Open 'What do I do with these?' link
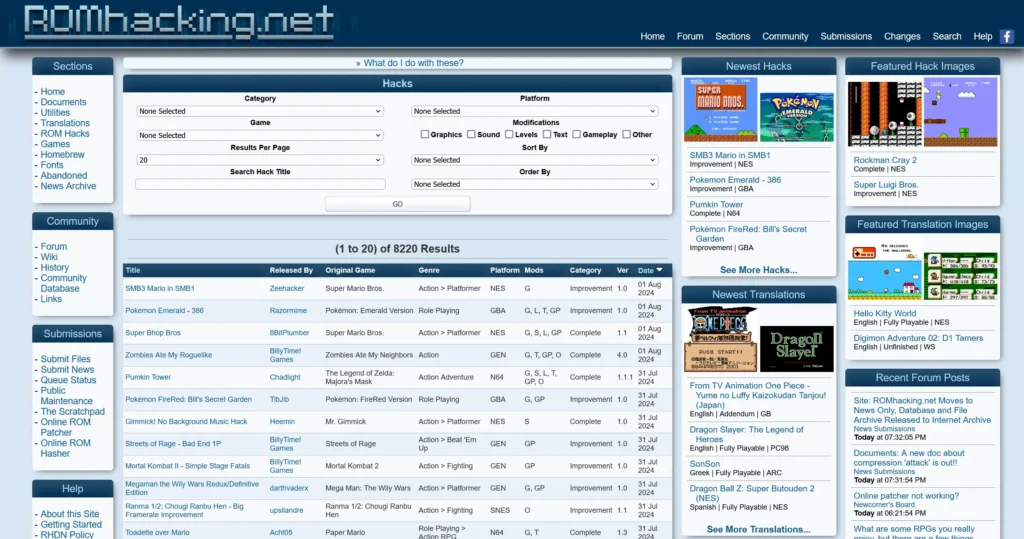Viewport: 1024px width, 539px height. click(413, 63)
